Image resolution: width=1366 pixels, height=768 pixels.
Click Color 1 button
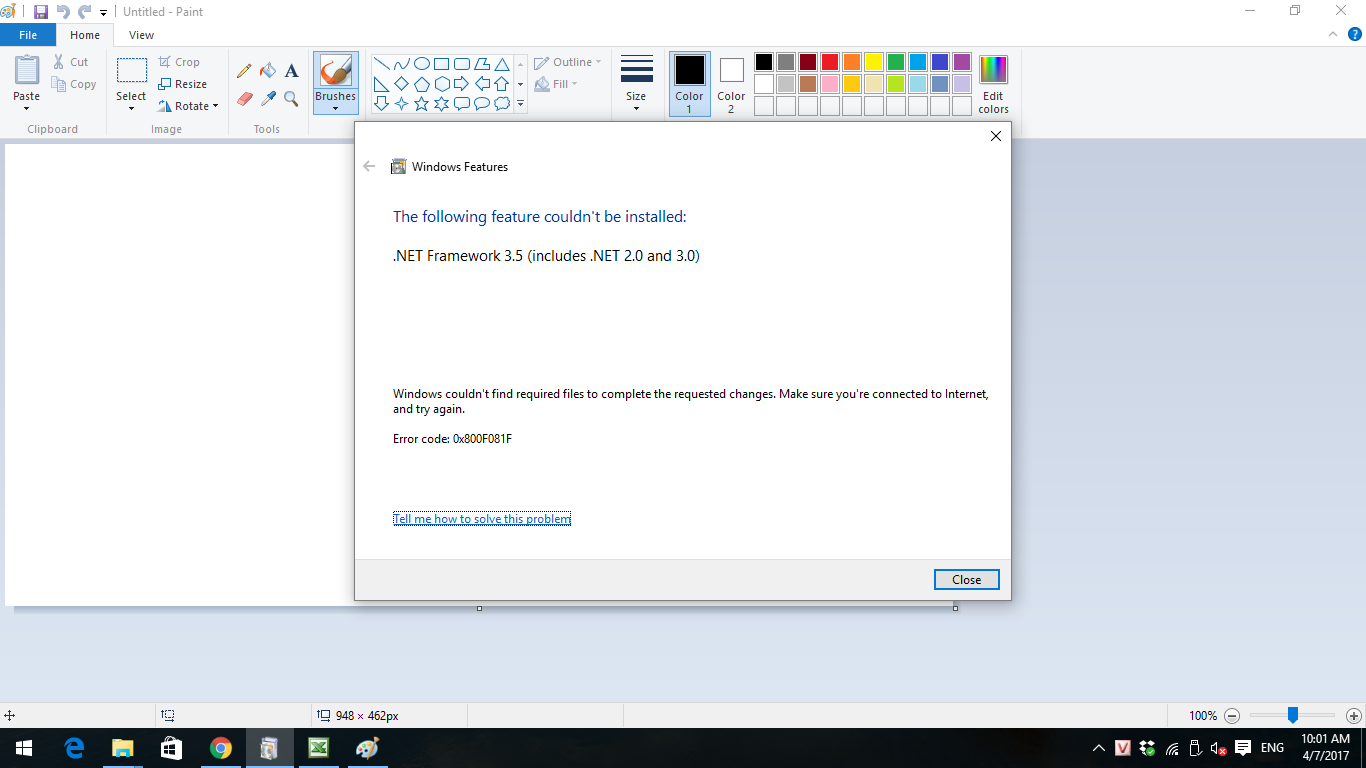(689, 84)
